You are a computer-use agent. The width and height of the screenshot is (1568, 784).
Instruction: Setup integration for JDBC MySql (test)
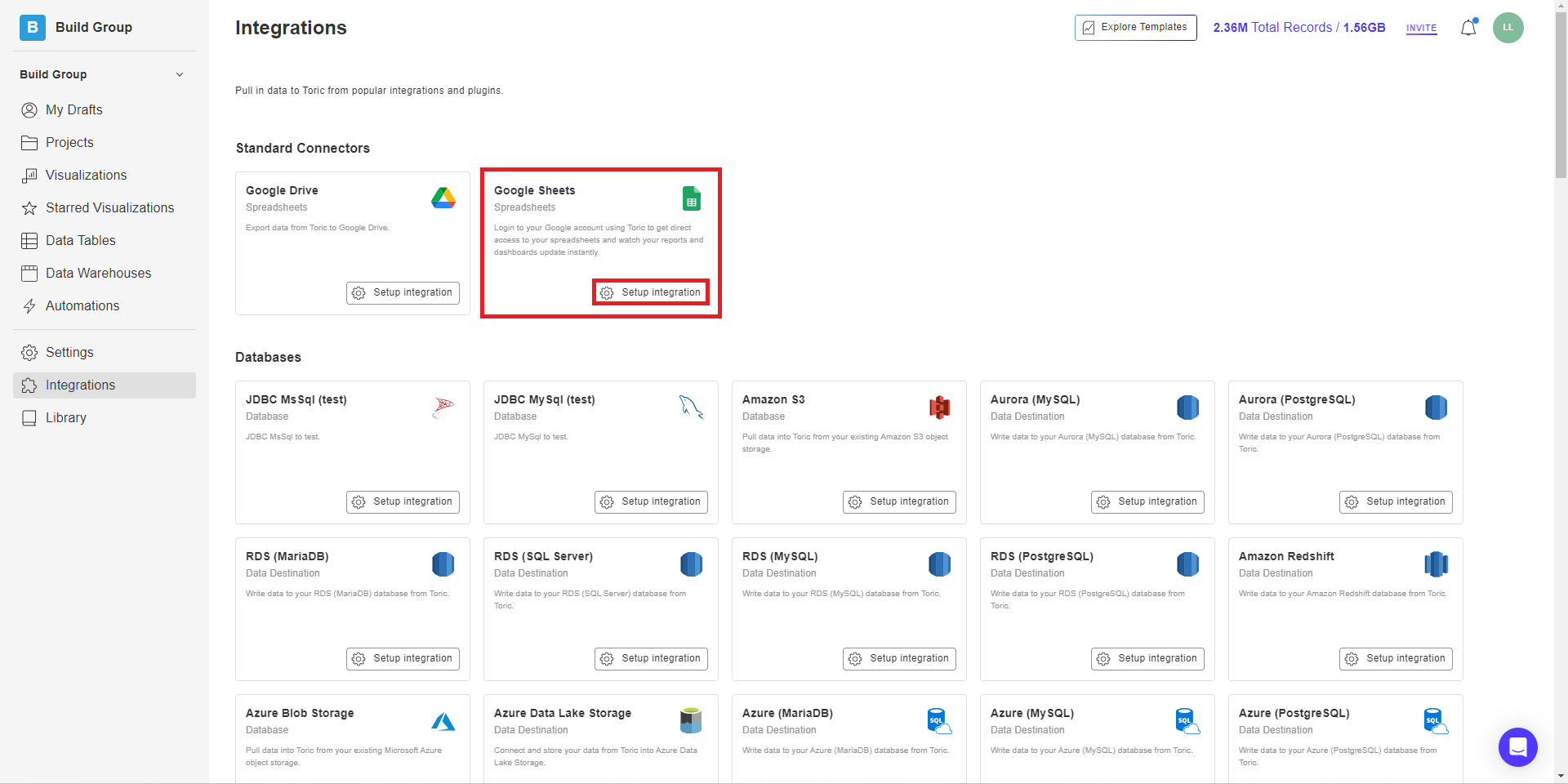(x=651, y=501)
